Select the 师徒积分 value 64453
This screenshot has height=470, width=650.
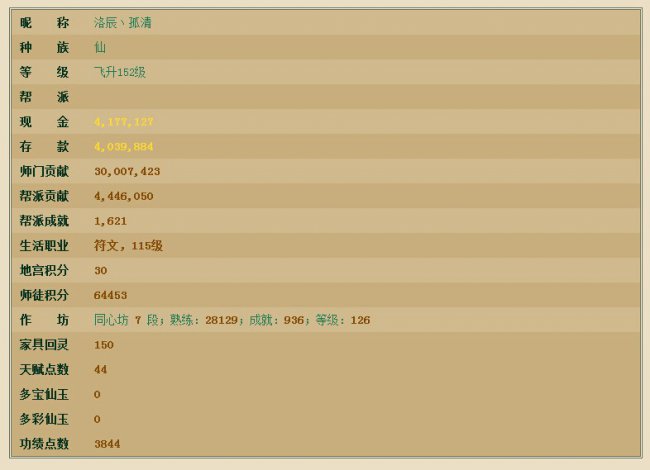(x=110, y=296)
